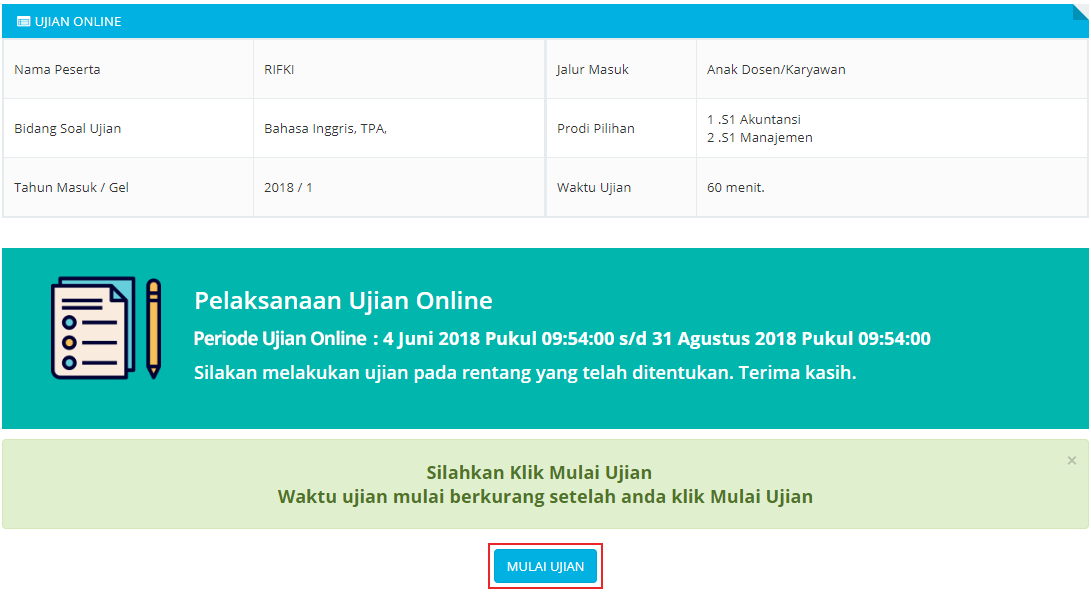Click the Pelaksanaan Ujian Online heading
Image resolution: width=1091 pixels, height=608 pixels.
click(x=343, y=301)
